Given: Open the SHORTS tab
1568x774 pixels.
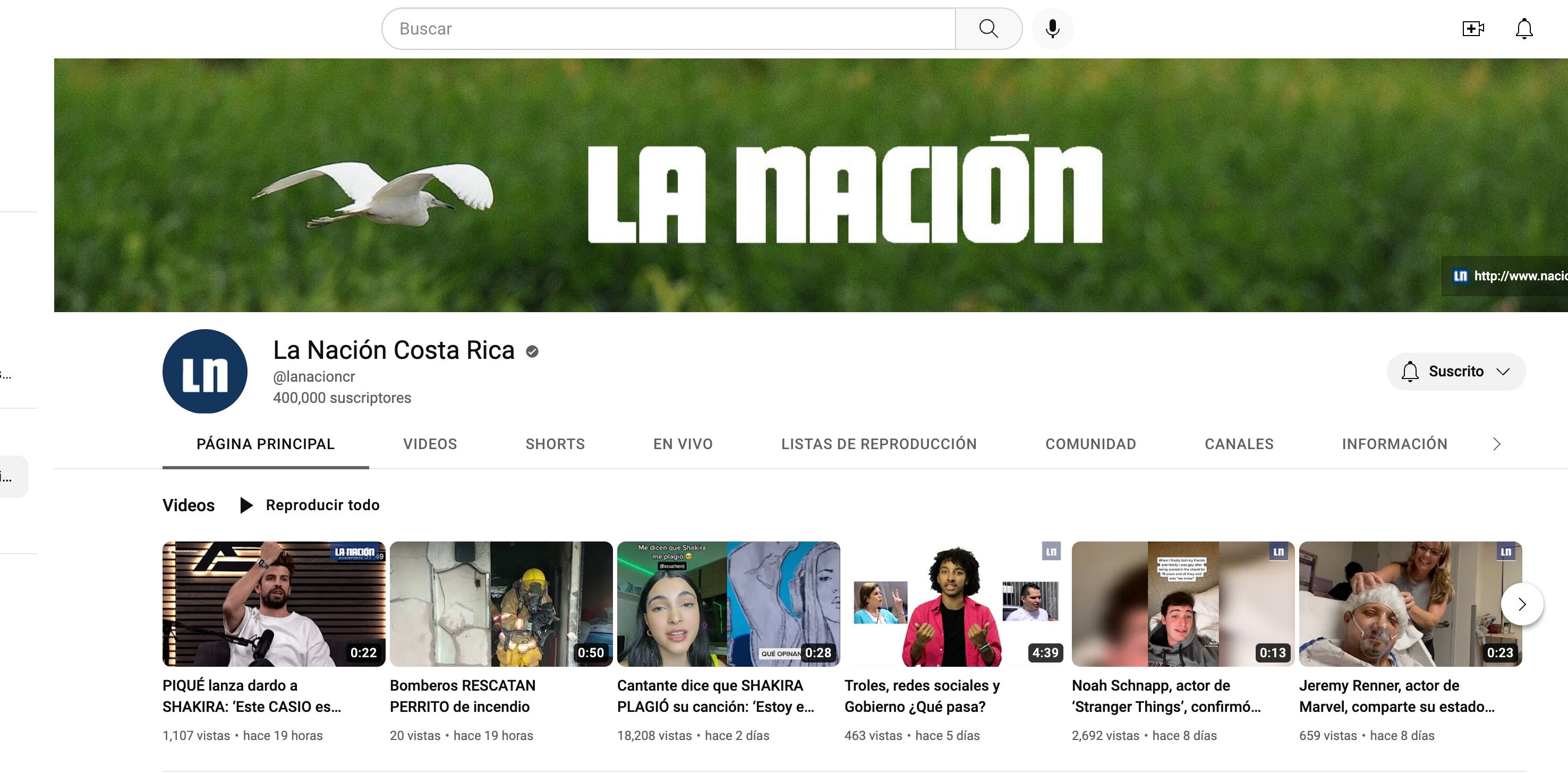Looking at the screenshot, I should click(555, 444).
